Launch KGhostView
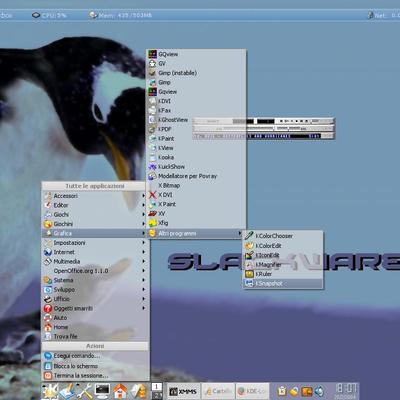400x400 pixels. tap(196, 120)
